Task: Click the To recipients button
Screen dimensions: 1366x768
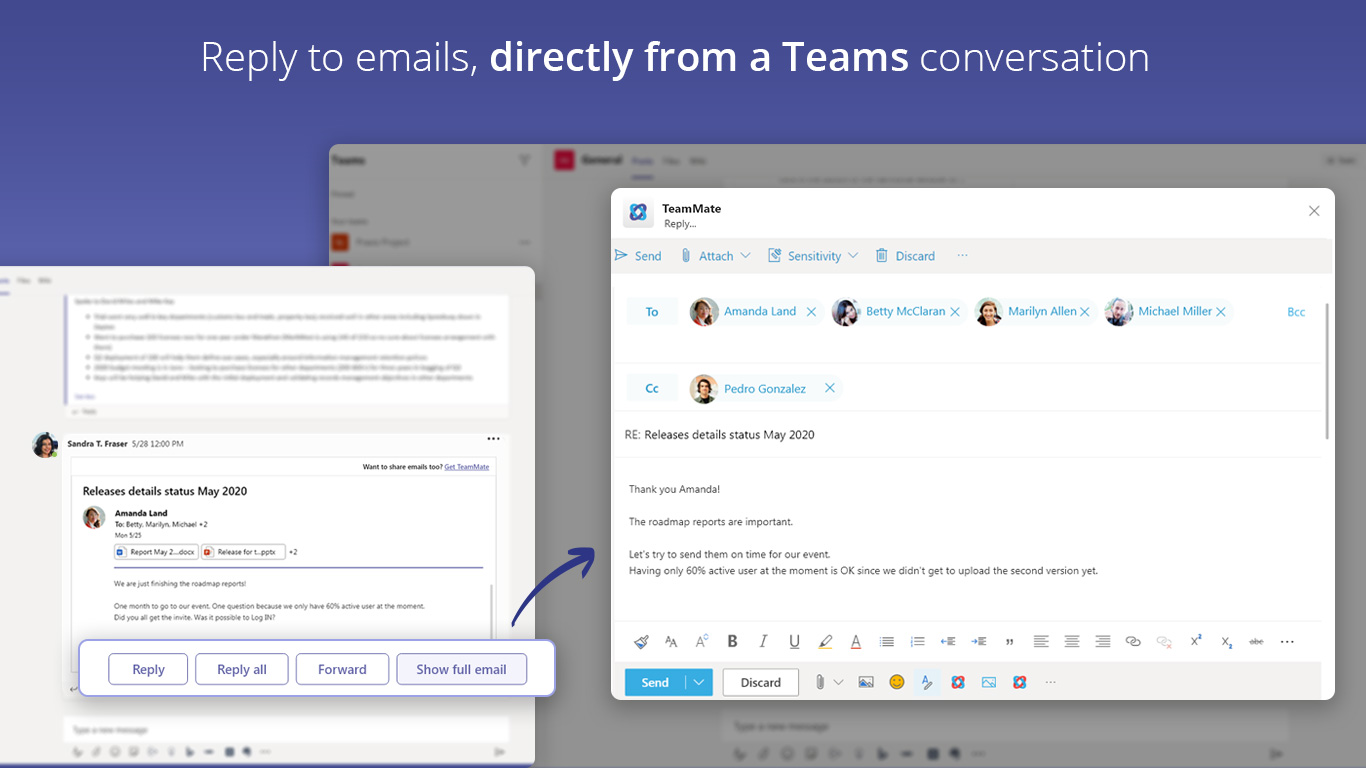Action: (x=652, y=312)
